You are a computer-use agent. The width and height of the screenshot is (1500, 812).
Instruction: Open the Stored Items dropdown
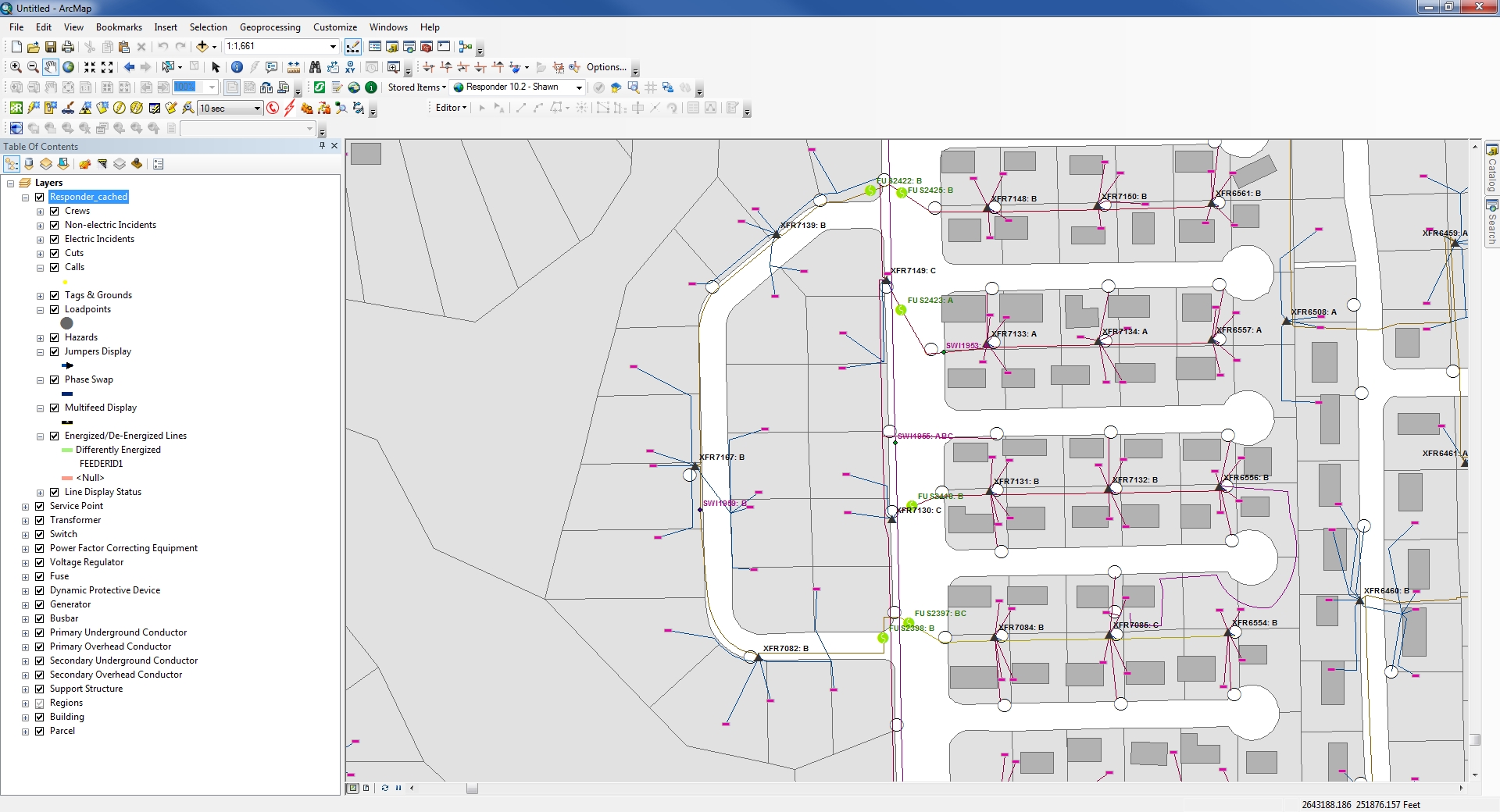coord(416,87)
